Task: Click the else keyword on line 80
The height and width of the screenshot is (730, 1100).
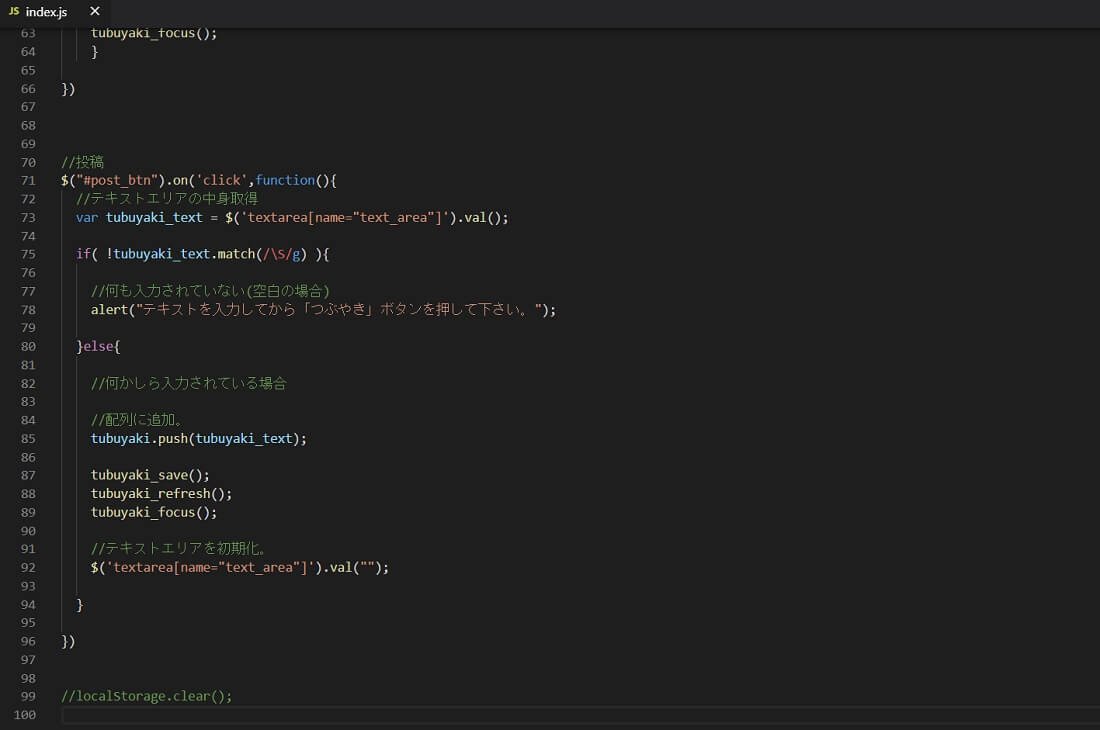Action: pyautogui.click(x=98, y=346)
